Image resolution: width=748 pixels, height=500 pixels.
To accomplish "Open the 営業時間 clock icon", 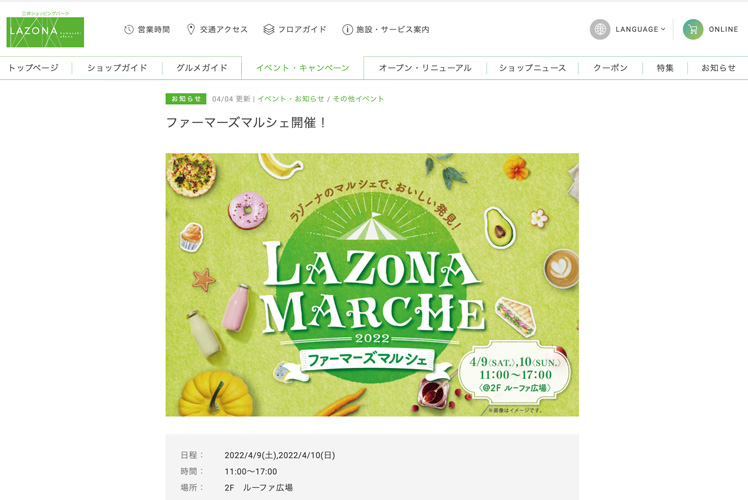I will [x=128, y=30].
